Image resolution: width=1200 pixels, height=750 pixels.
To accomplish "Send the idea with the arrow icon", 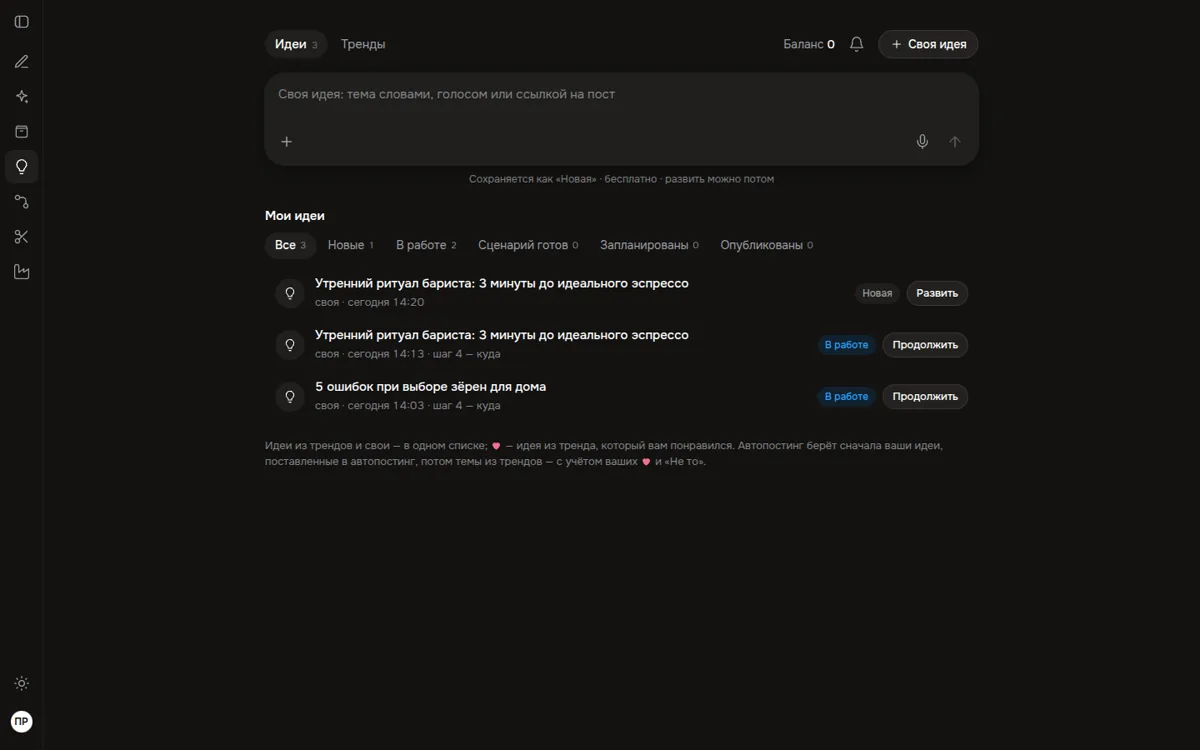I will click(x=954, y=142).
